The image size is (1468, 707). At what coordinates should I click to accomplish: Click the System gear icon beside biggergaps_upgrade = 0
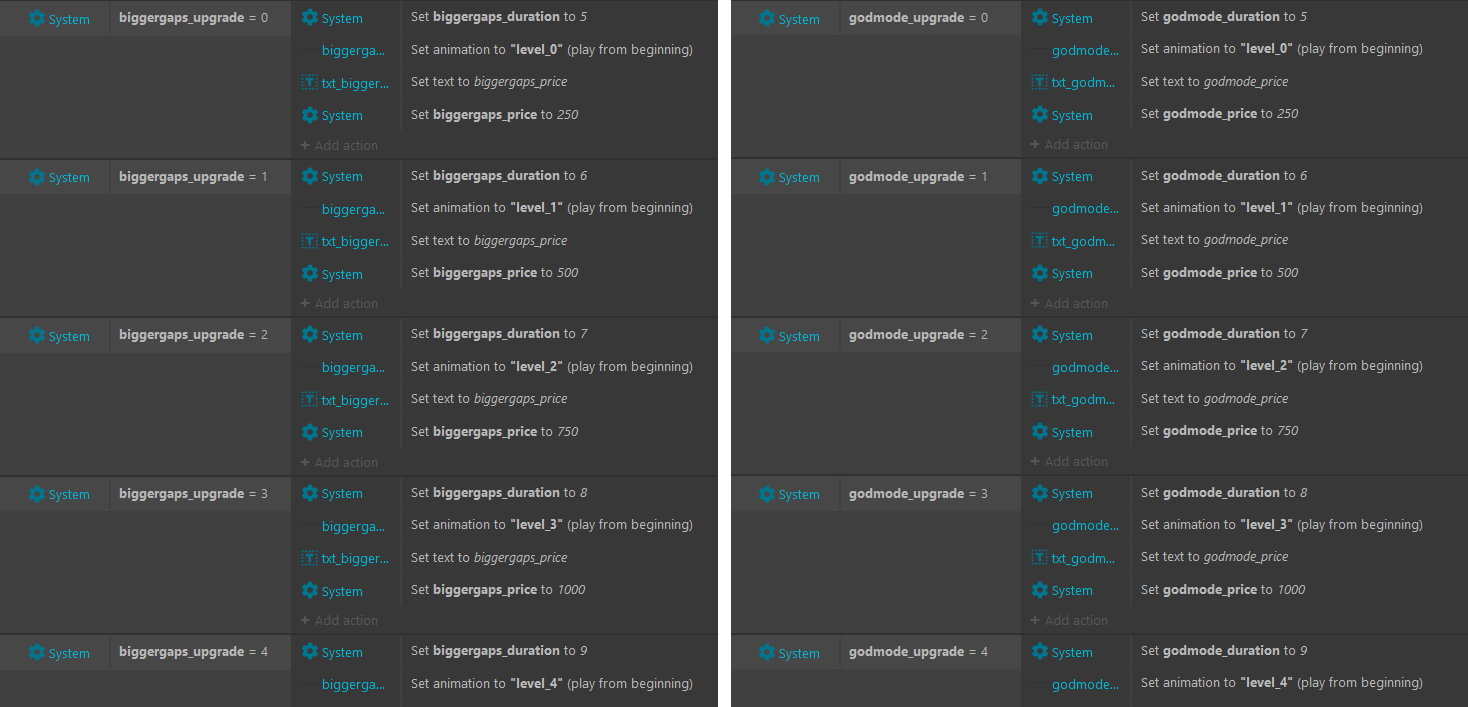pos(37,19)
